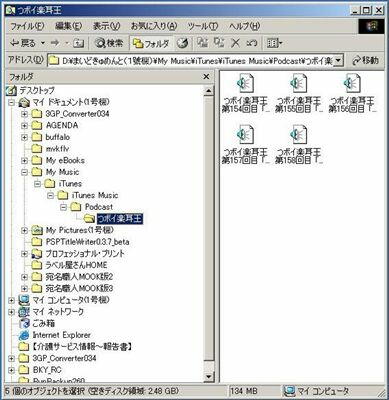Click the Back (戻る) button
This screenshot has height=400, width=389.
click(23, 43)
